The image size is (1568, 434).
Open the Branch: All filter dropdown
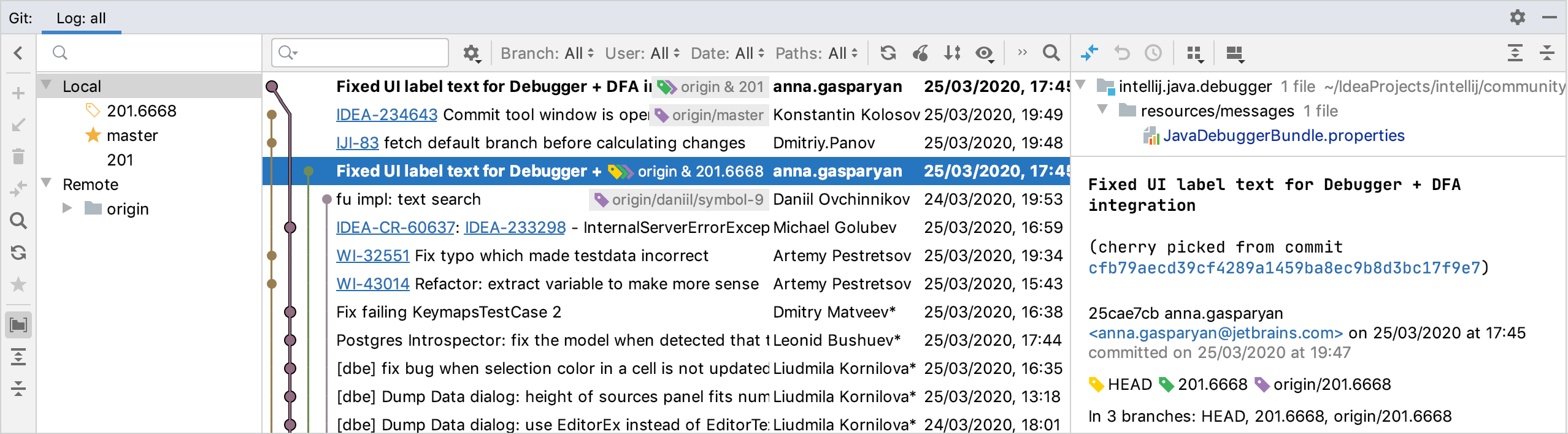coord(547,53)
